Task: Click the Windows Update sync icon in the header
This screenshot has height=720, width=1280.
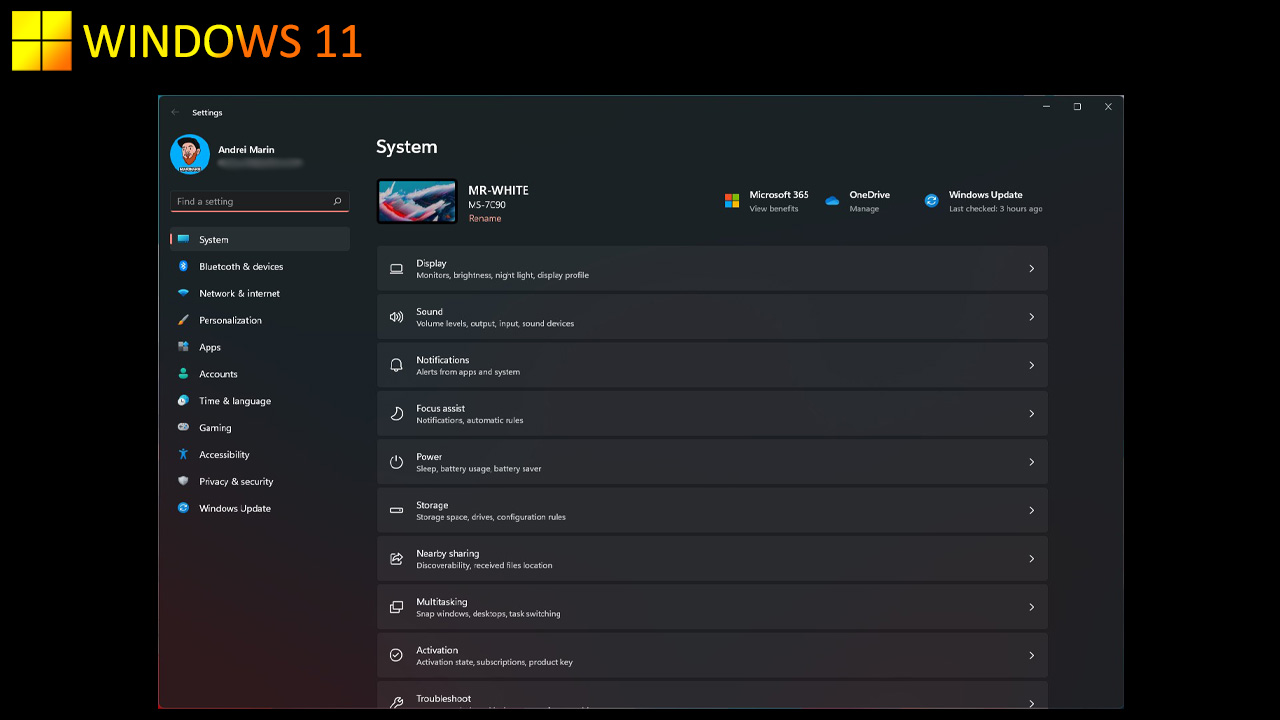Action: (931, 201)
